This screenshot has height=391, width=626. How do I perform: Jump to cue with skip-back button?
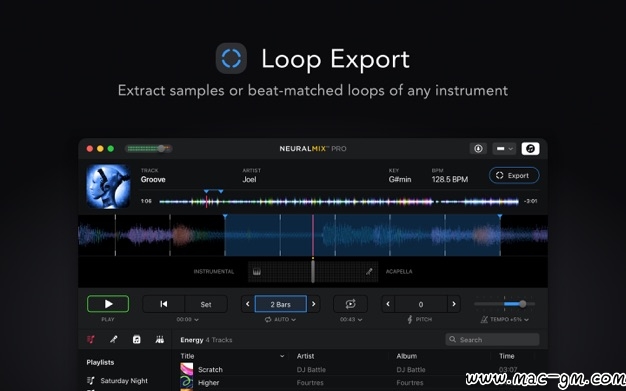pos(164,304)
